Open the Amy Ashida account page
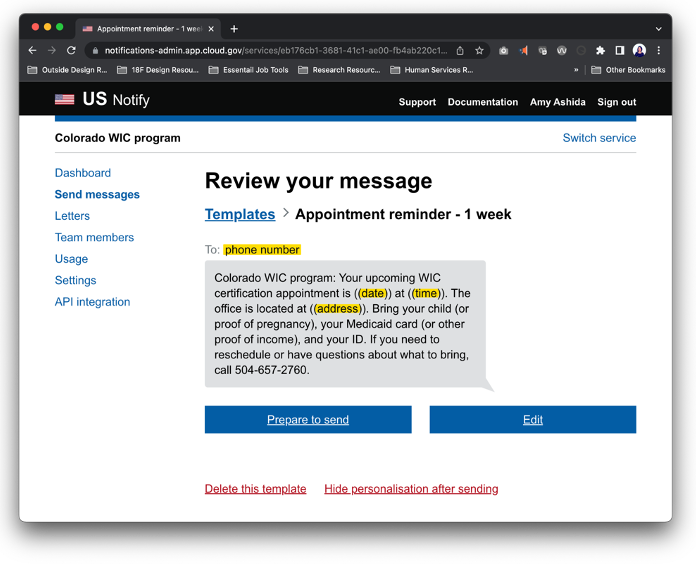The width and height of the screenshot is (697, 564). click(557, 102)
